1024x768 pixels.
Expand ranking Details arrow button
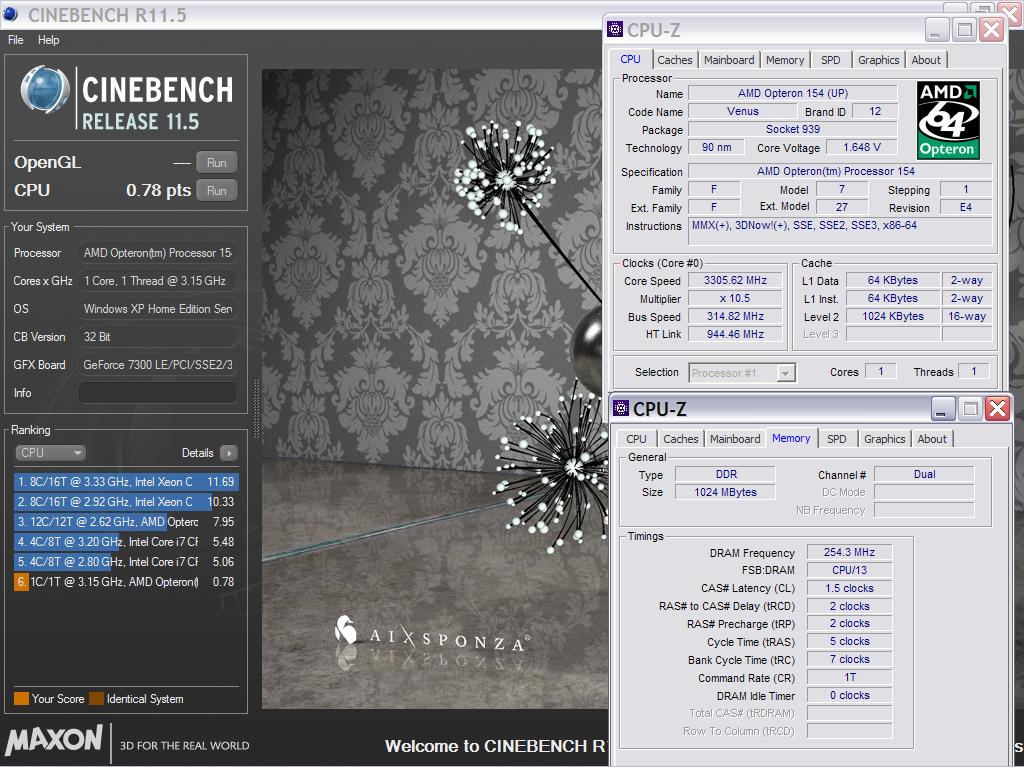[x=229, y=453]
